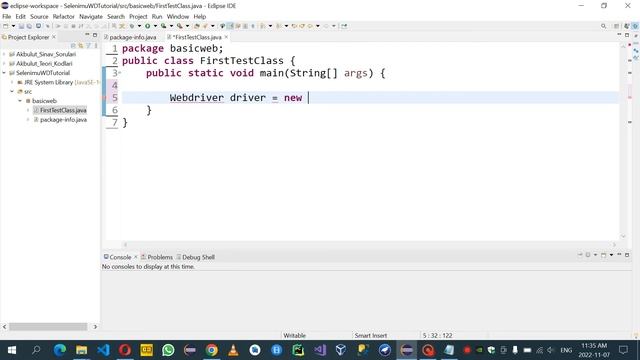Image resolution: width=640 pixels, height=360 pixels.
Task: Click in code editor after 'new' keyword
Action: click(x=308, y=98)
